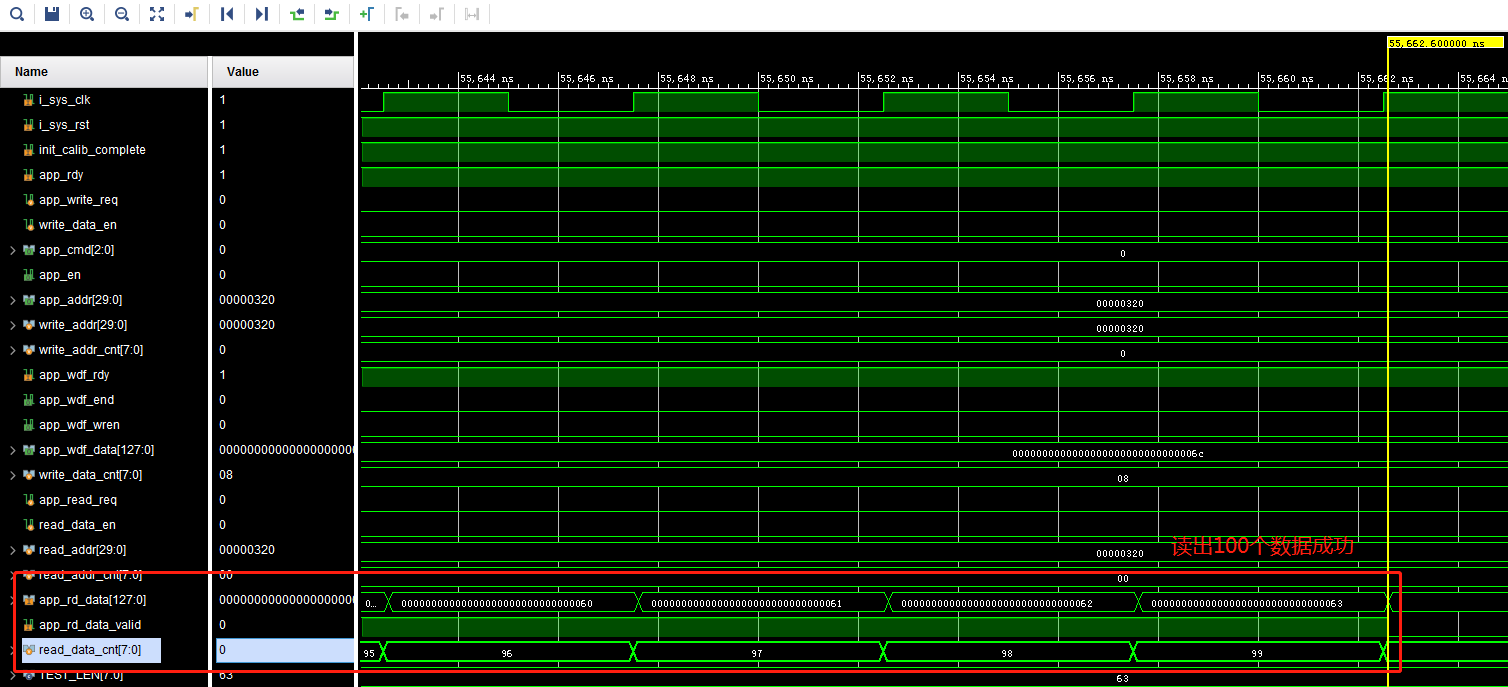Expand the app_addr[29:0] signal

[10, 299]
